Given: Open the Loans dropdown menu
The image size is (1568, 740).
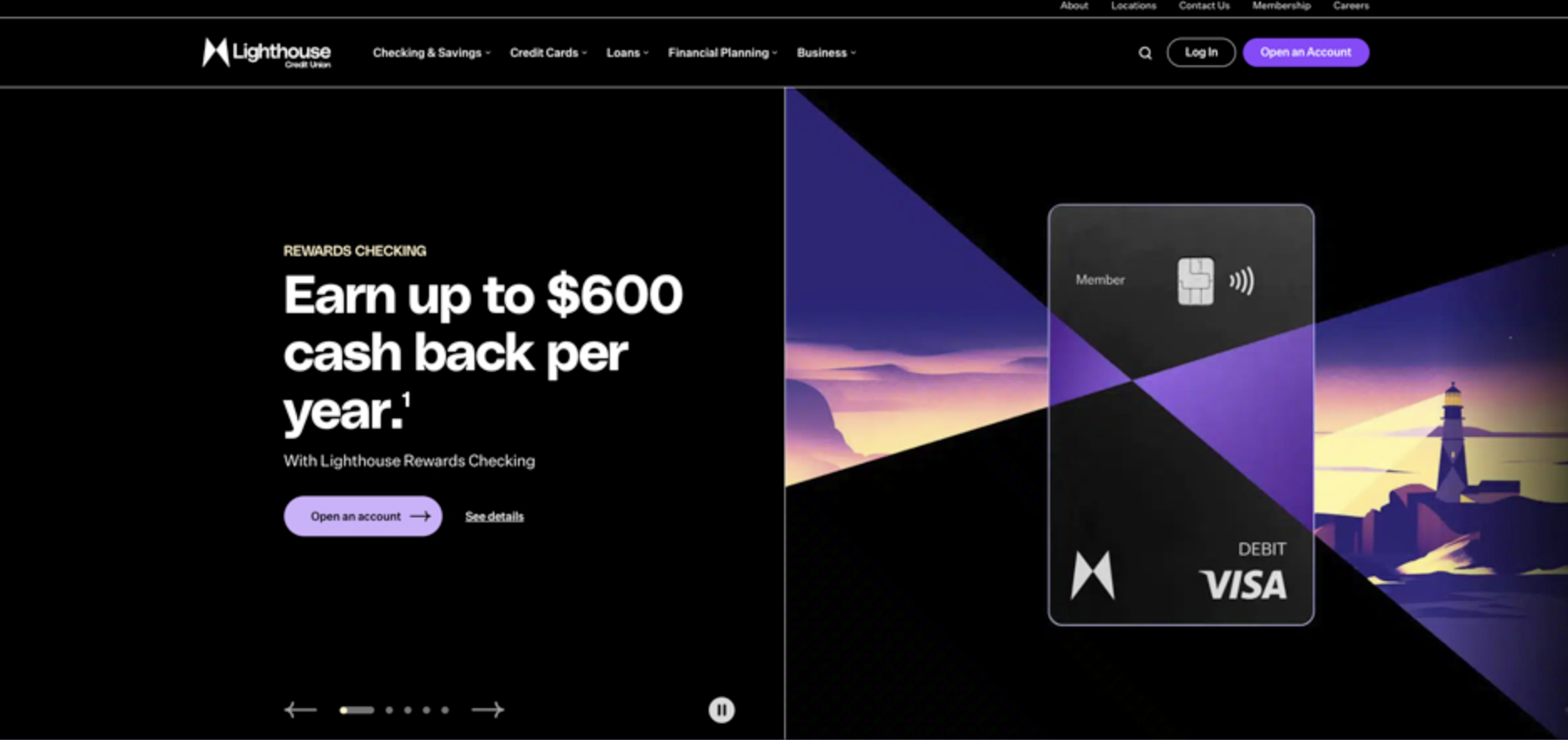Looking at the screenshot, I should tap(628, 53).
